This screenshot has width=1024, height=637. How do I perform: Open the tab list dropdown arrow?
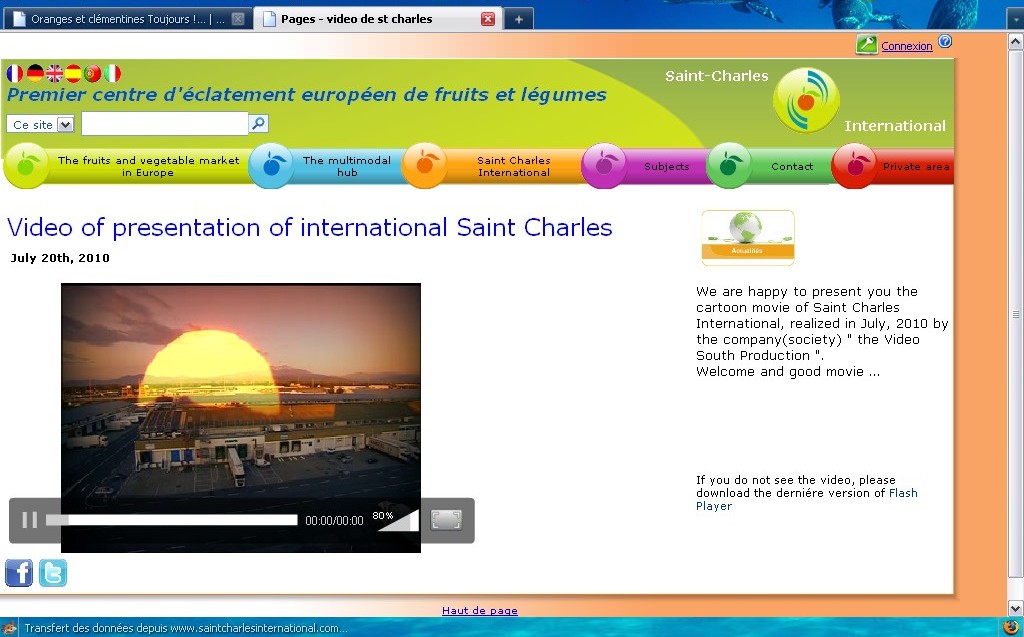click(1014, 19)
